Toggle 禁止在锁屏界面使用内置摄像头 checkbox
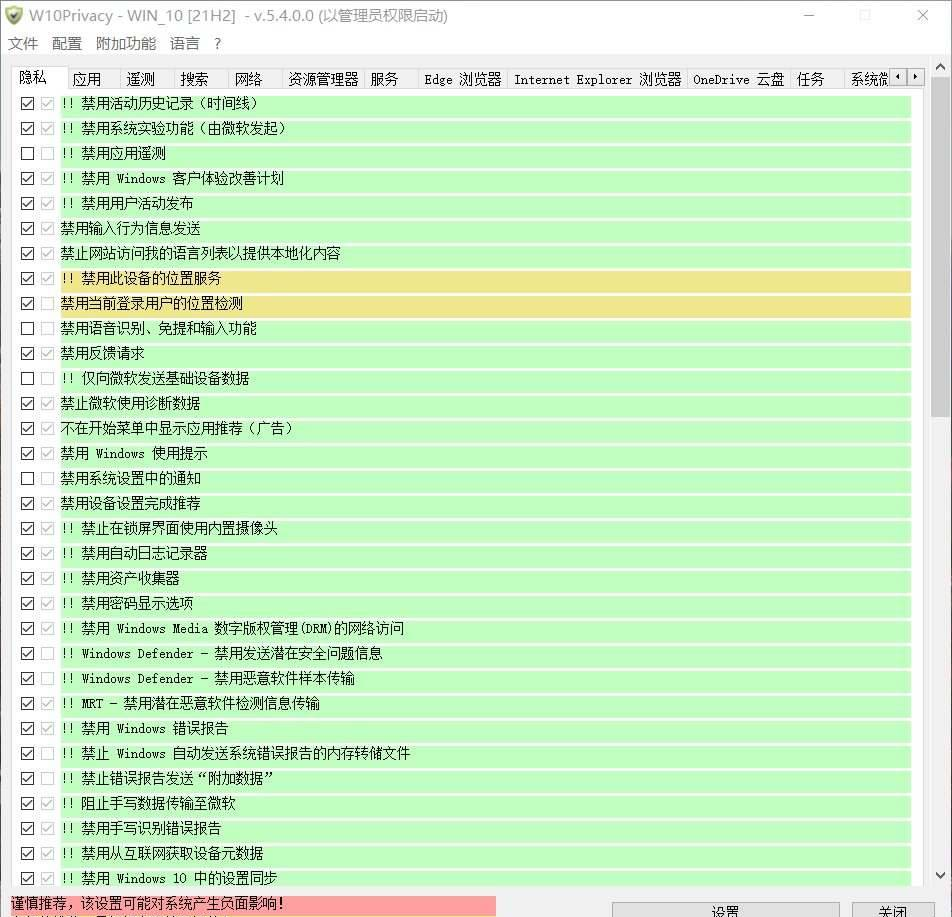Screen dimensions: 952x917 click(27, 529)
